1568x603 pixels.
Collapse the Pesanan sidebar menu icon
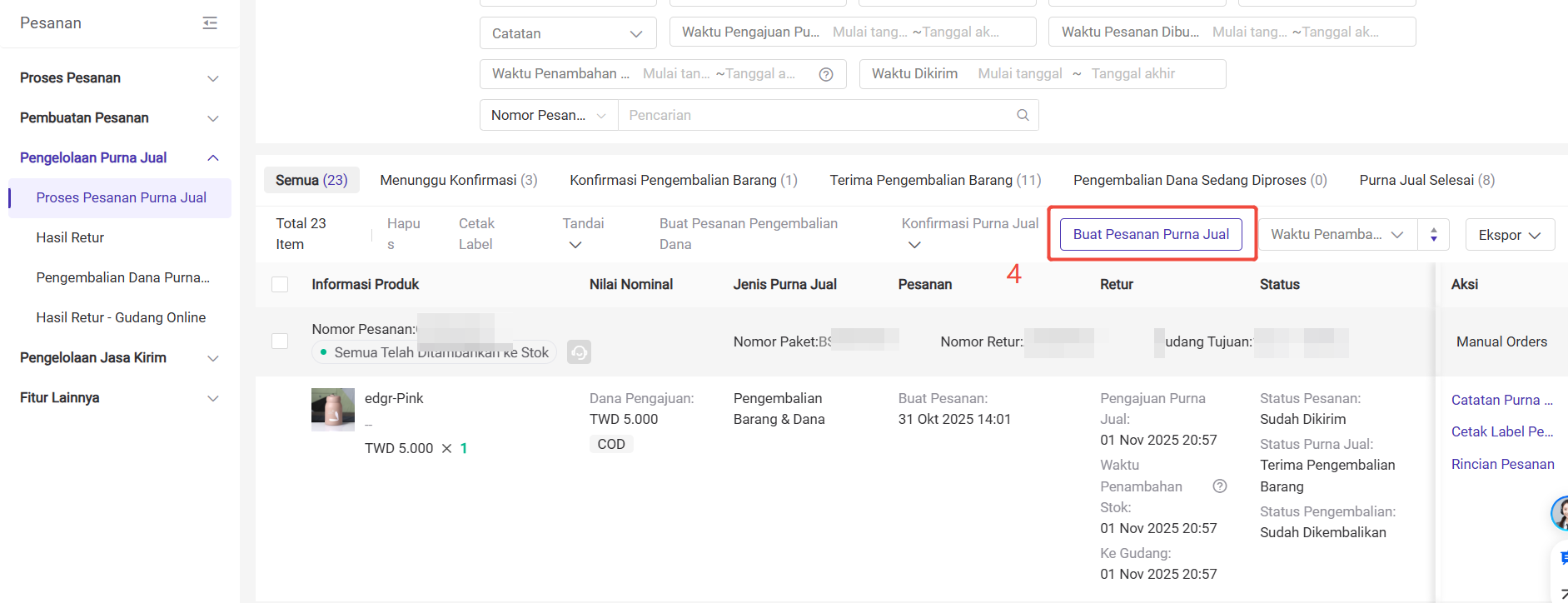tap(210, 23)
